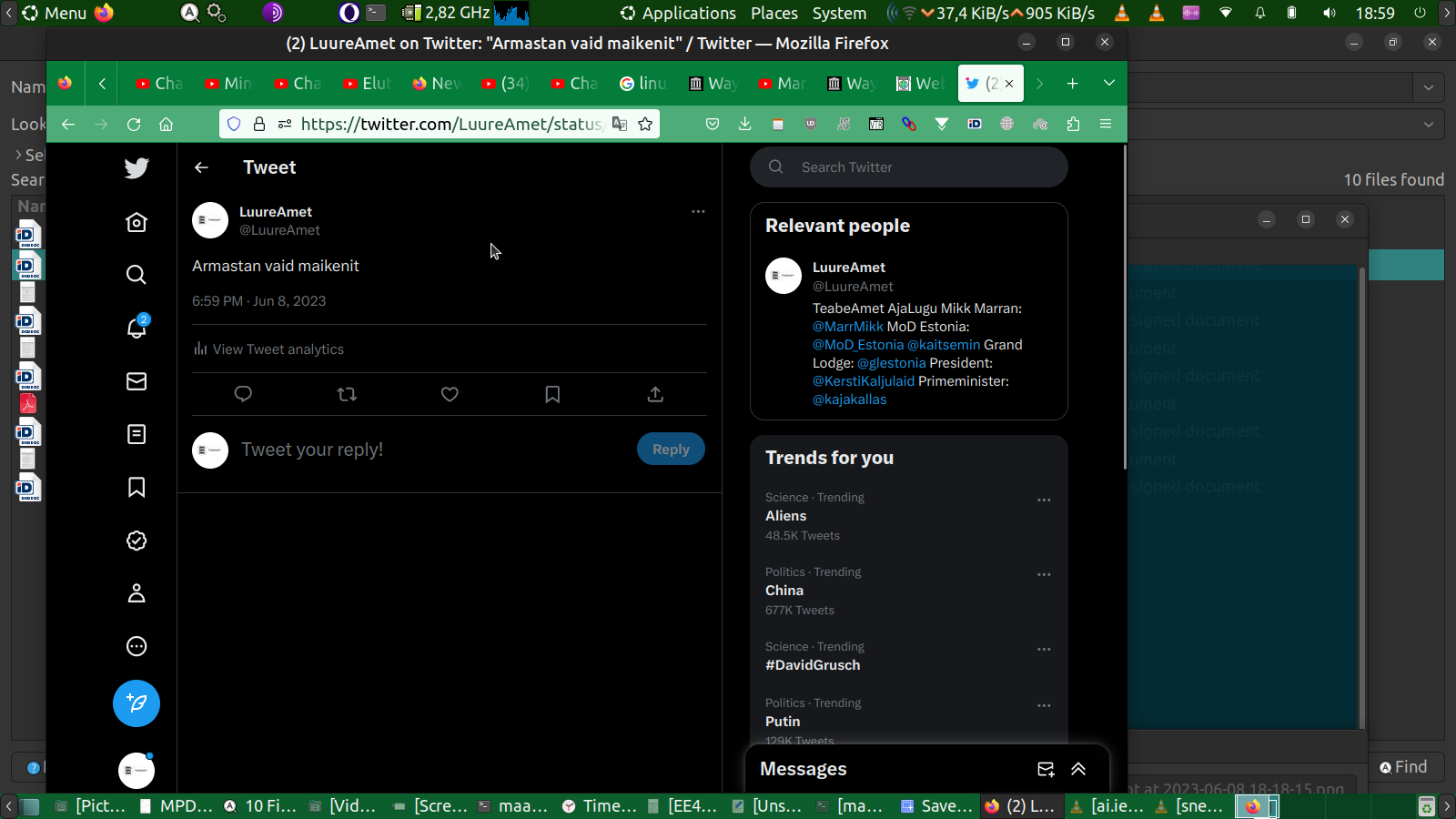Image resolution: width=1456 pixels, height=819 pixels.
Task: Open direct messages envelope in sidebar
Action: coord(136,381)
